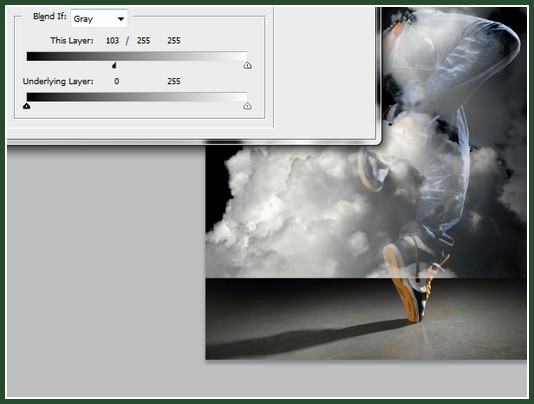Click the dancer's sneaker touching the floor

click(x=405, y=284)
